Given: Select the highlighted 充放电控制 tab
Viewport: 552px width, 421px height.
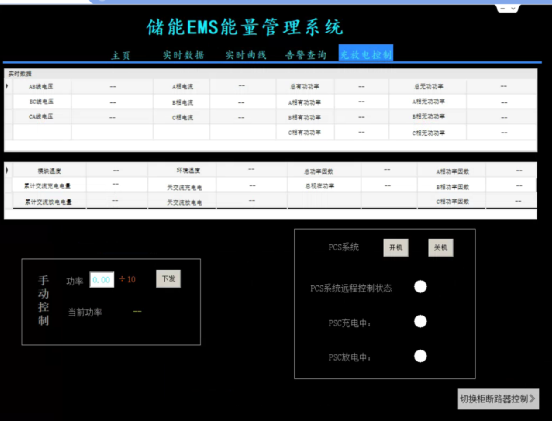Looking at the screenshot, I should coord(366,53).
